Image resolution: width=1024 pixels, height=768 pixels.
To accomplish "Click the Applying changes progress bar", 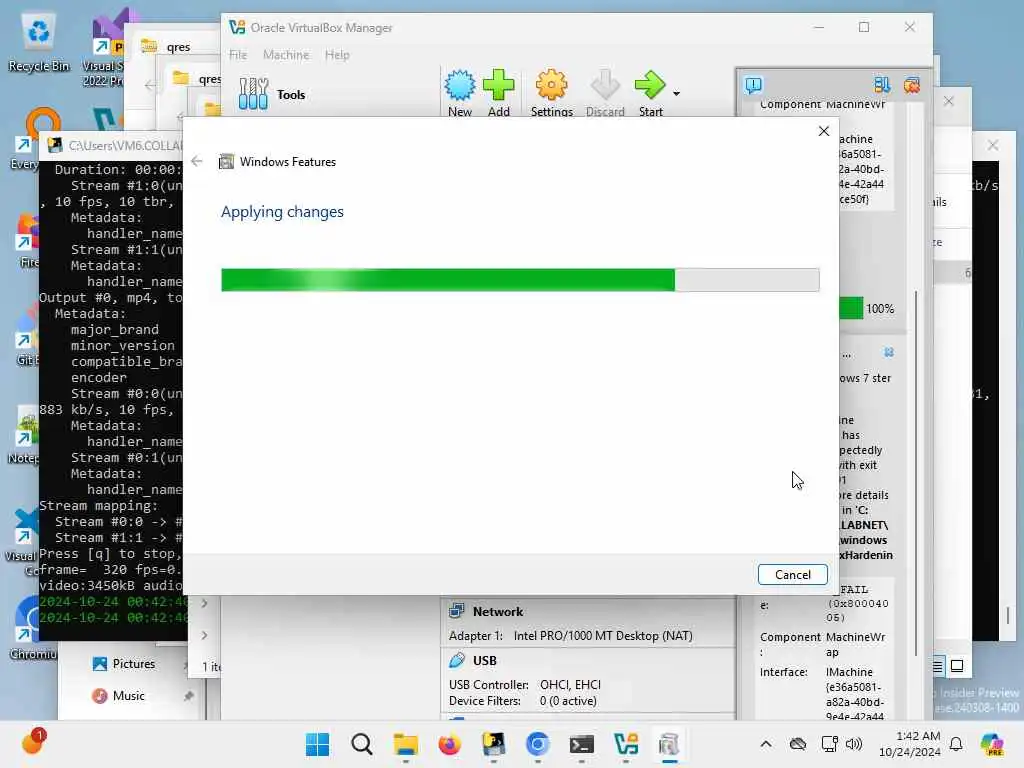I will coord(520,280).
